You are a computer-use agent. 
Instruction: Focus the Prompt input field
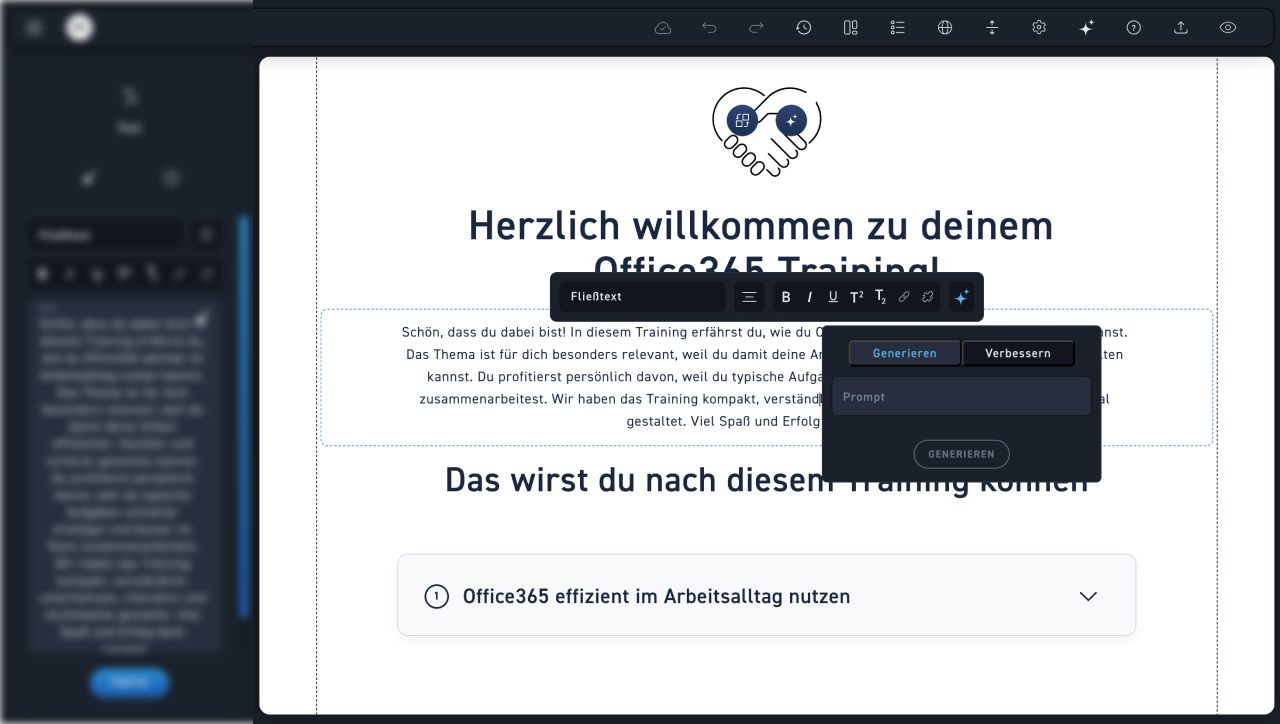(x=961, y=397)
